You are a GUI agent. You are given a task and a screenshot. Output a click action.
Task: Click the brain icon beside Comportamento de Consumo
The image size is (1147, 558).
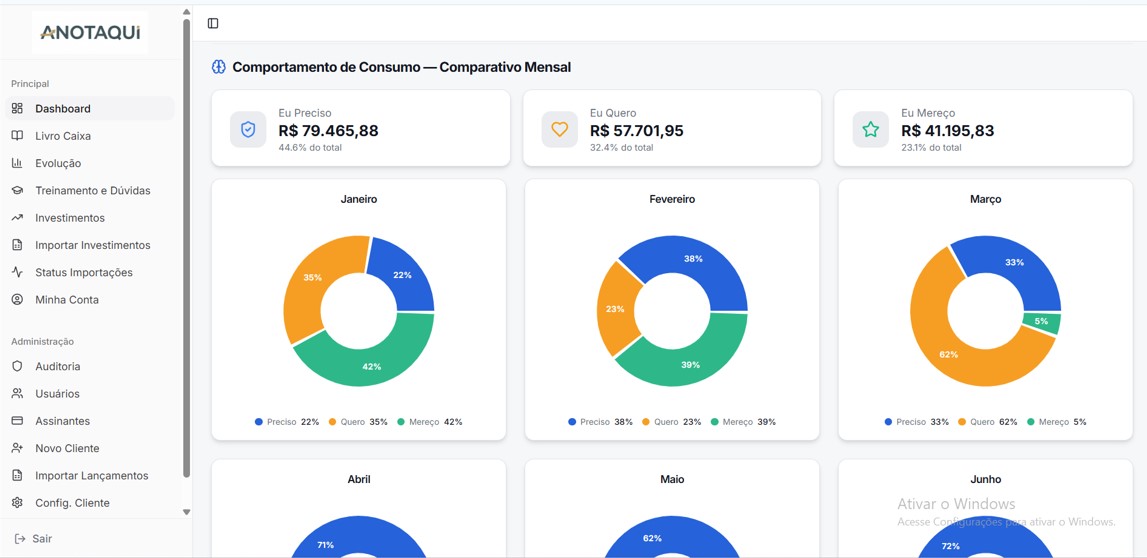point(219,67)
